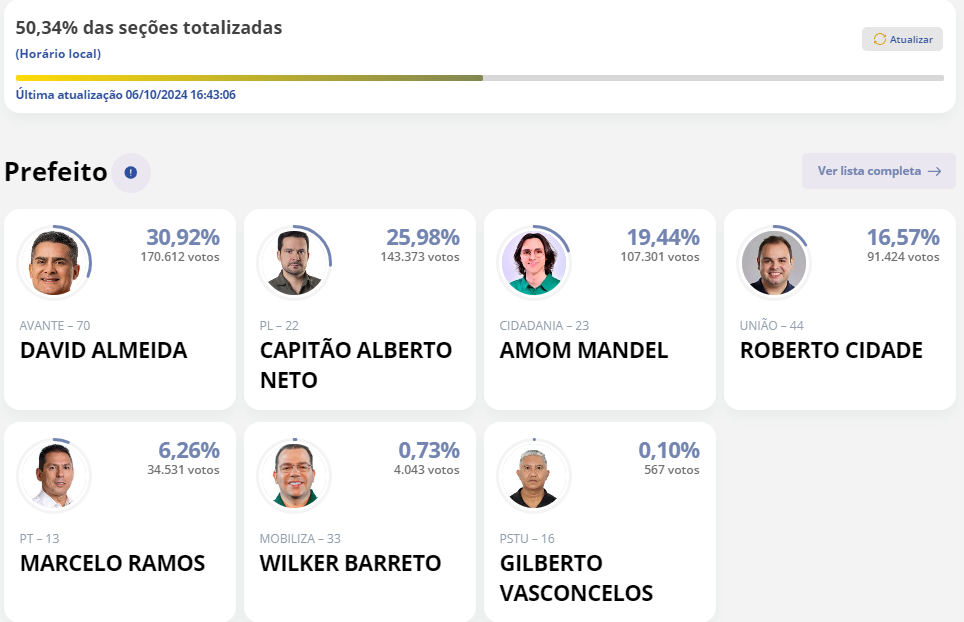964x622 pixels.
Task: Open Ver lista completa link
Action: pos(879,171)
